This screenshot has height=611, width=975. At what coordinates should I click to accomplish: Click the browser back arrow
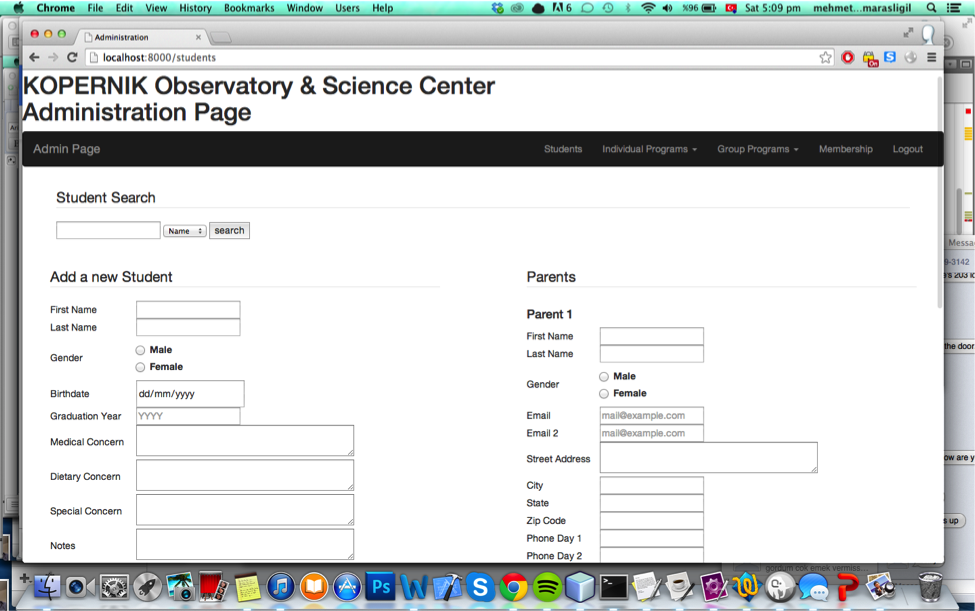pos(34,58)
